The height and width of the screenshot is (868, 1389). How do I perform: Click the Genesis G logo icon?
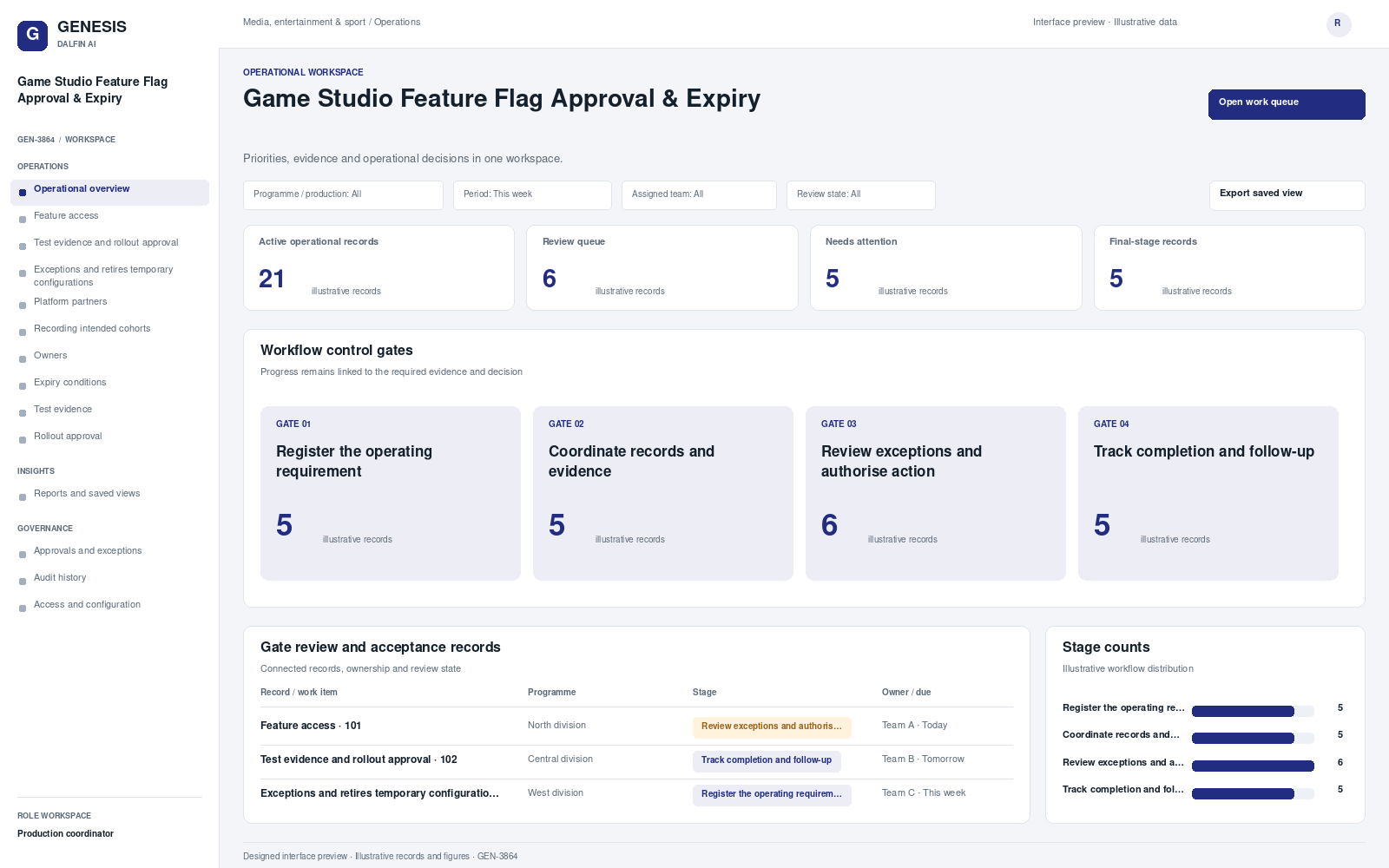(32, 36)
